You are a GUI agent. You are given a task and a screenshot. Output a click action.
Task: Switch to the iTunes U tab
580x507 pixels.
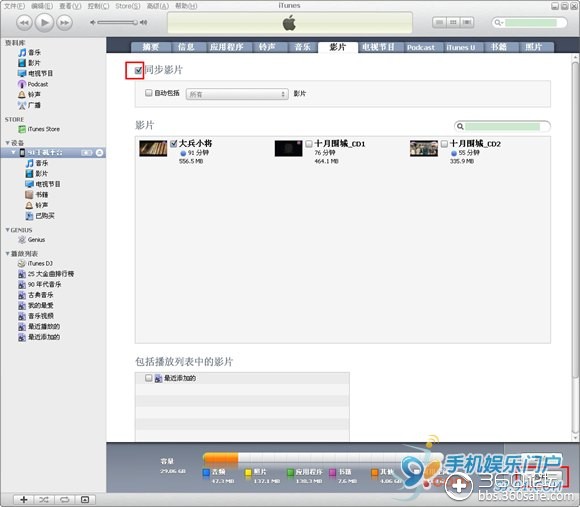461,47
